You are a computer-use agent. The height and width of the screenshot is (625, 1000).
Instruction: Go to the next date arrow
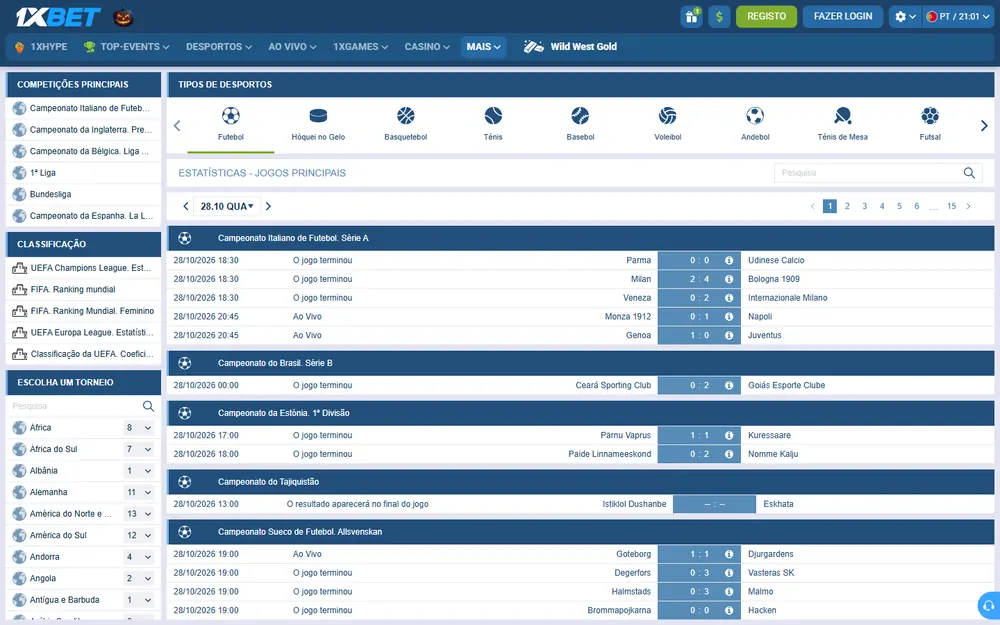click(268, 206)
